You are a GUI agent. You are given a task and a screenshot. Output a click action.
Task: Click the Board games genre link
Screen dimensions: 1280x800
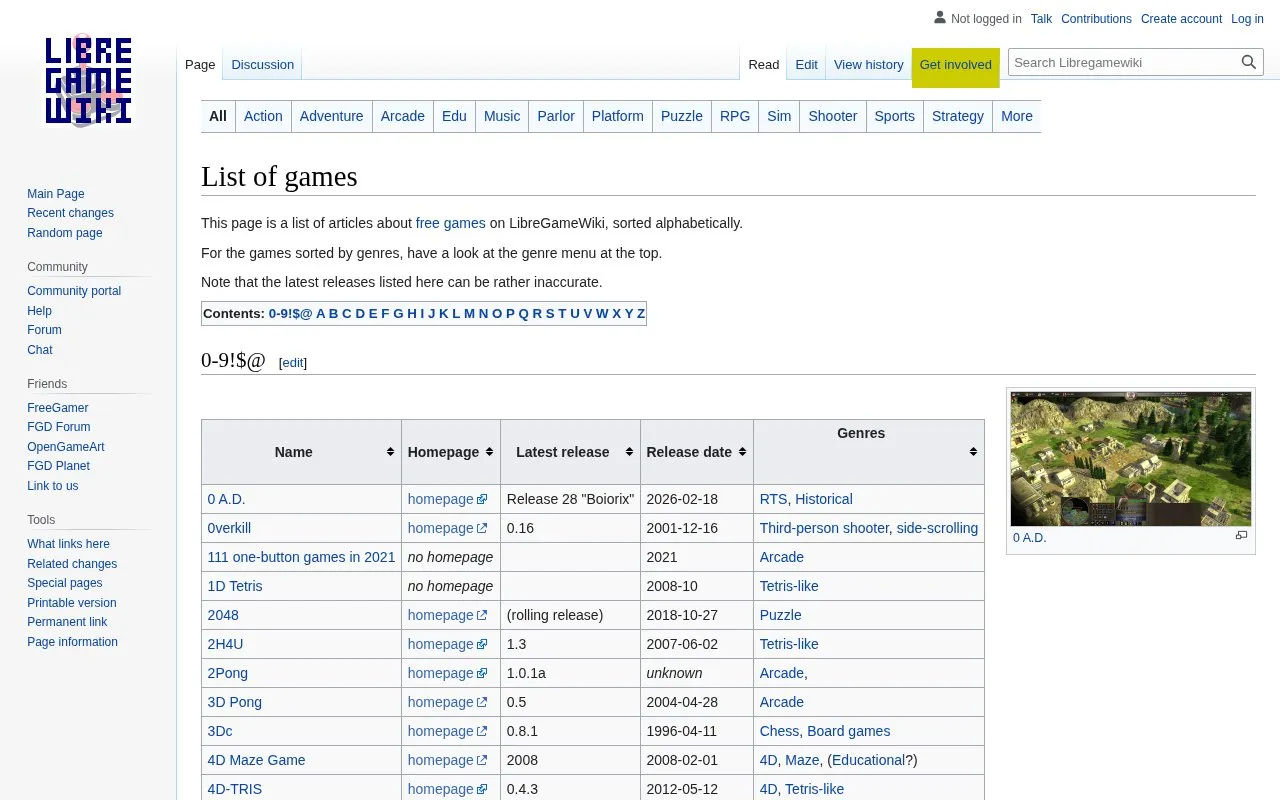848,731
